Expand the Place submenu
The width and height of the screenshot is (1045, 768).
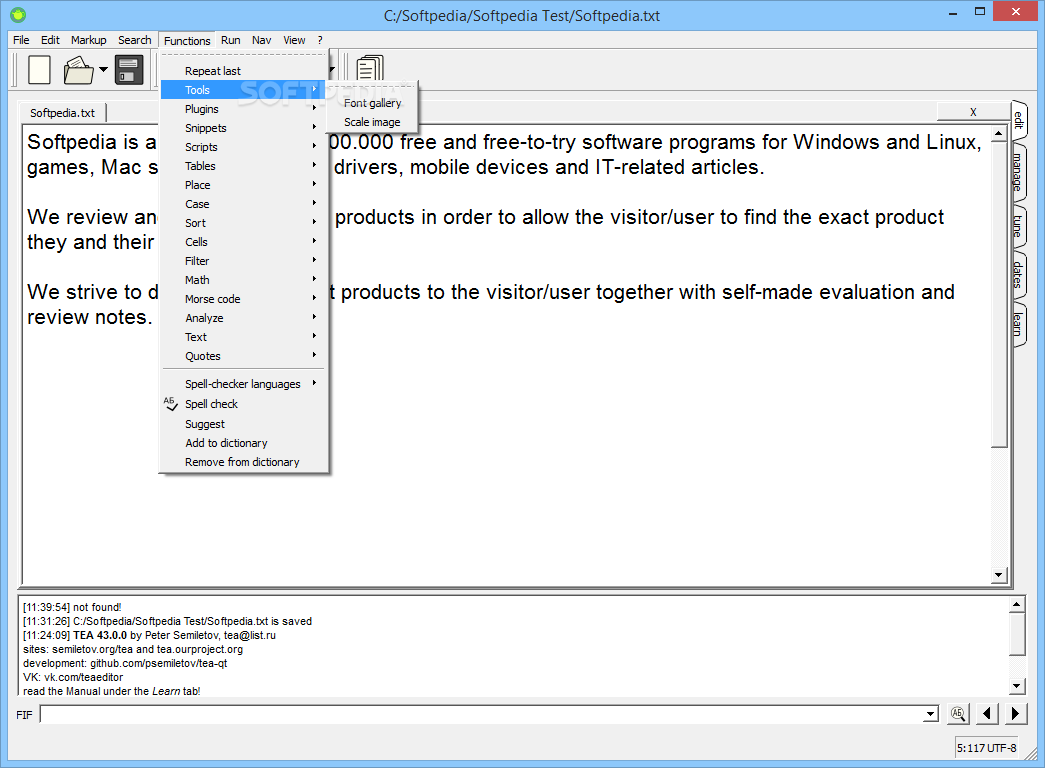(244, 185)
